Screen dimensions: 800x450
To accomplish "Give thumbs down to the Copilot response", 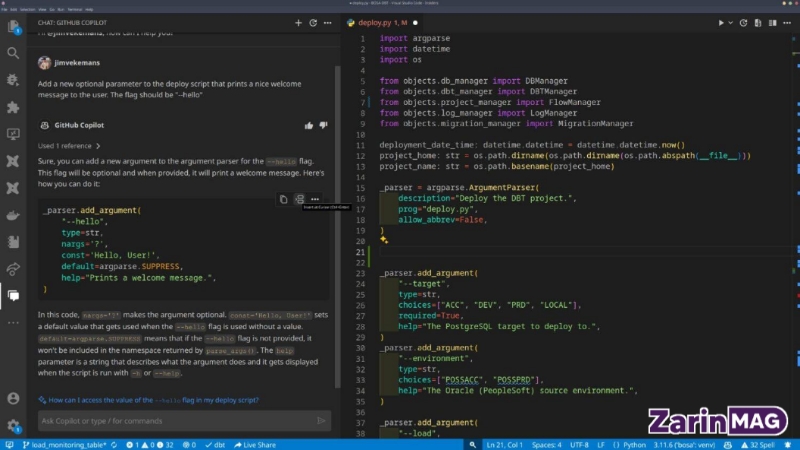I will [323, 126].
